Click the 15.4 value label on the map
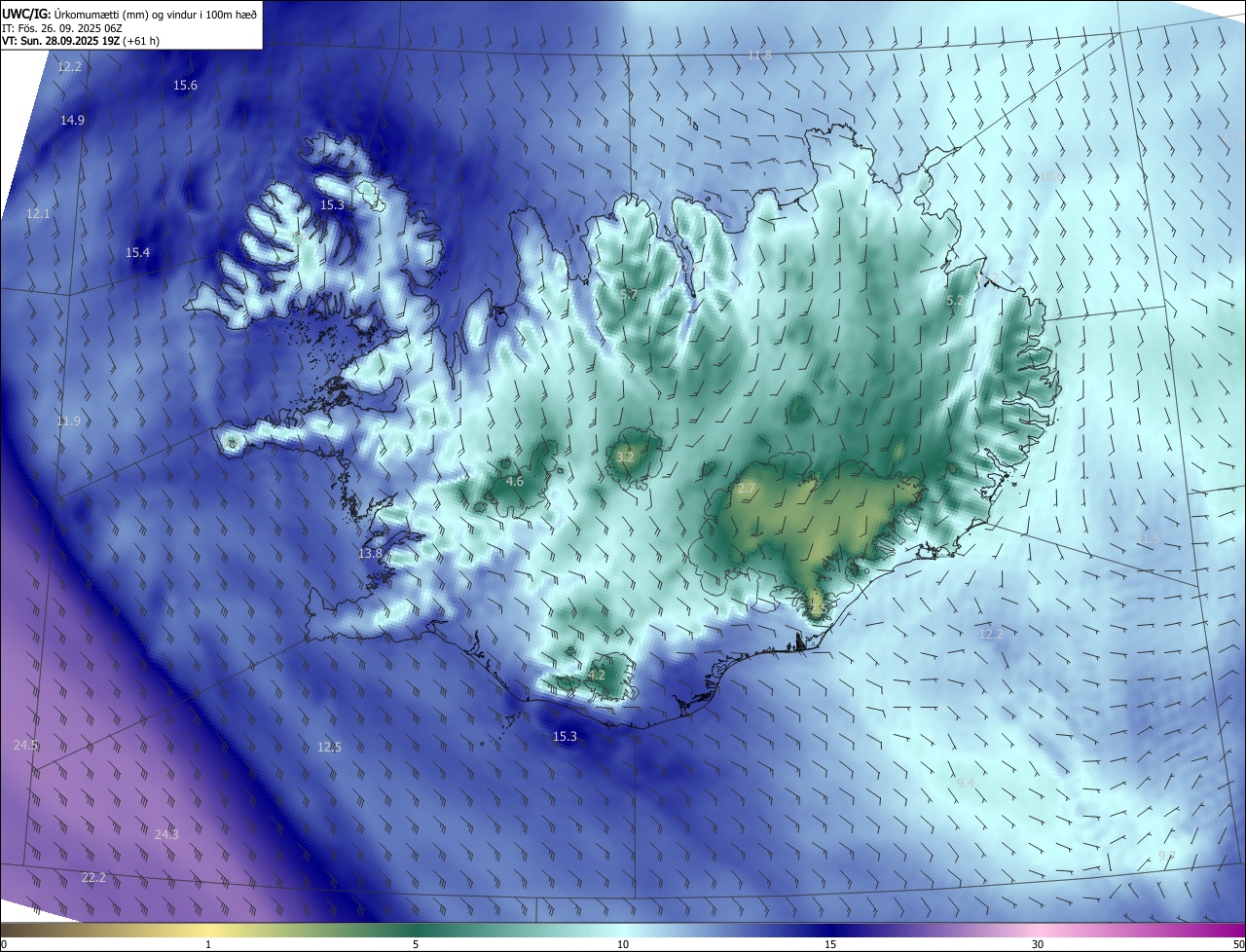The height and width of the screenshot is (952, 1246). 137,253
